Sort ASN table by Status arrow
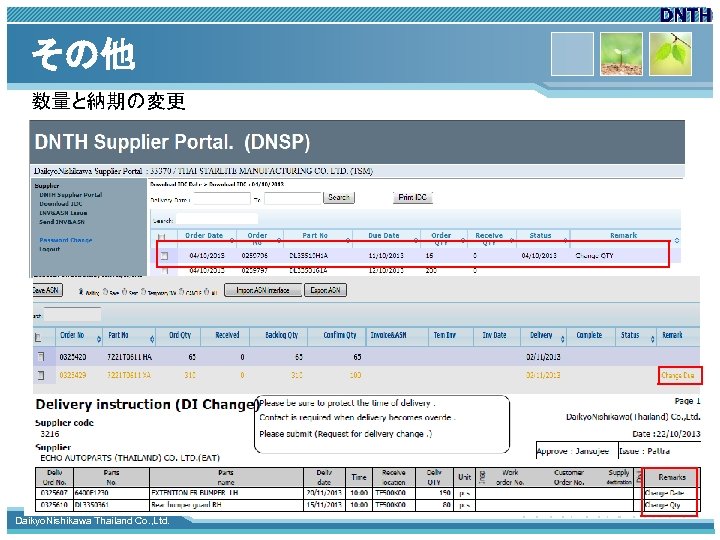The width and height of the screenshot is (720, 540). click(652, 339)
